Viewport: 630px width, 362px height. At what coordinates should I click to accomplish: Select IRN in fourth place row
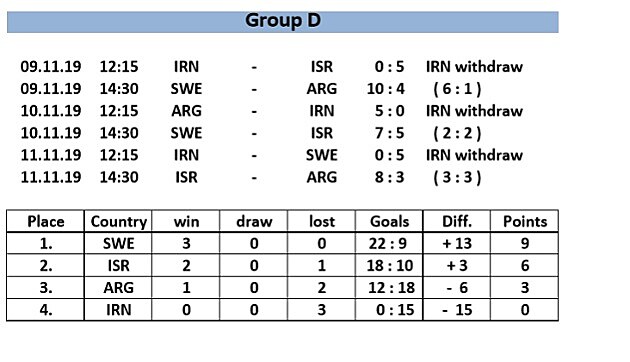point(118,310)
